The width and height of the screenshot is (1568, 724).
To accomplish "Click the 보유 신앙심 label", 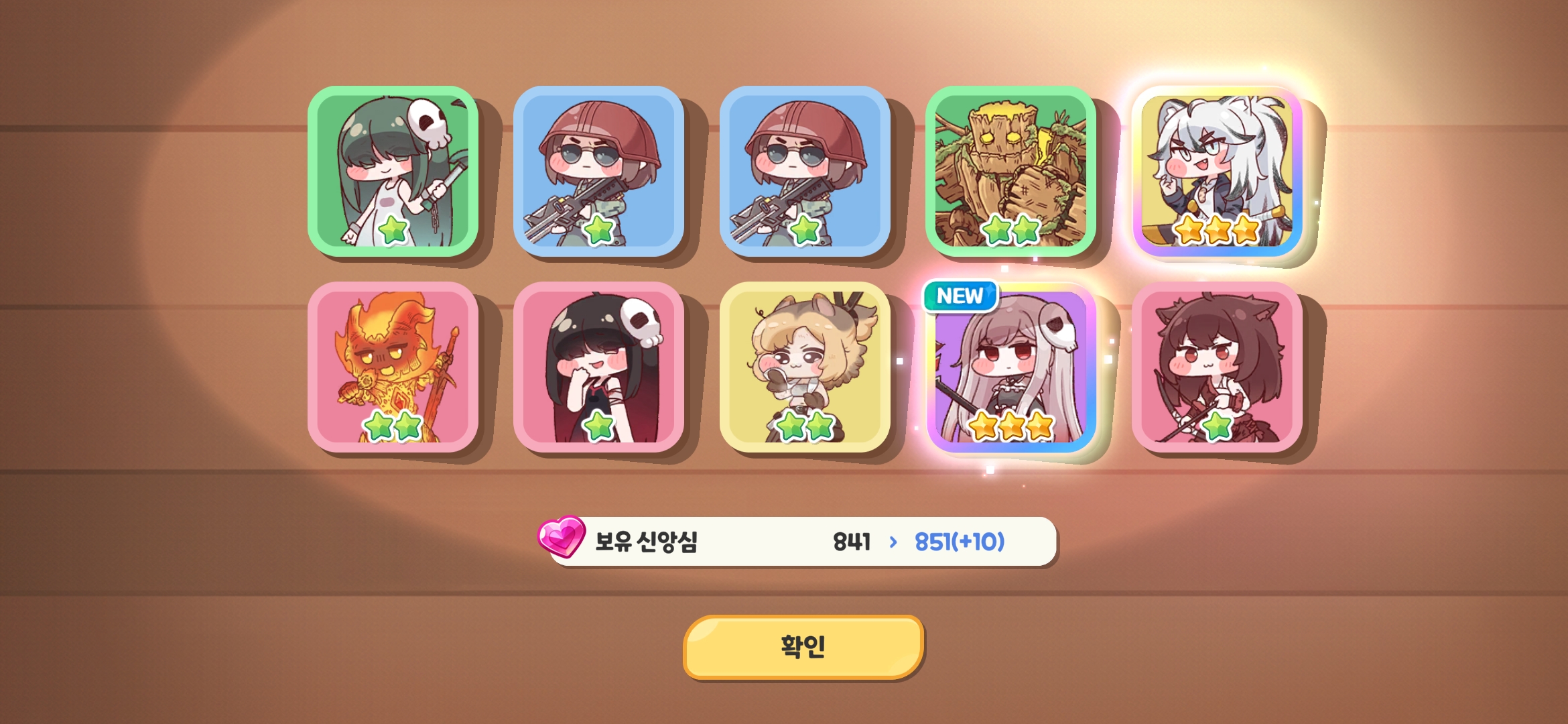I will coord(647,541).
